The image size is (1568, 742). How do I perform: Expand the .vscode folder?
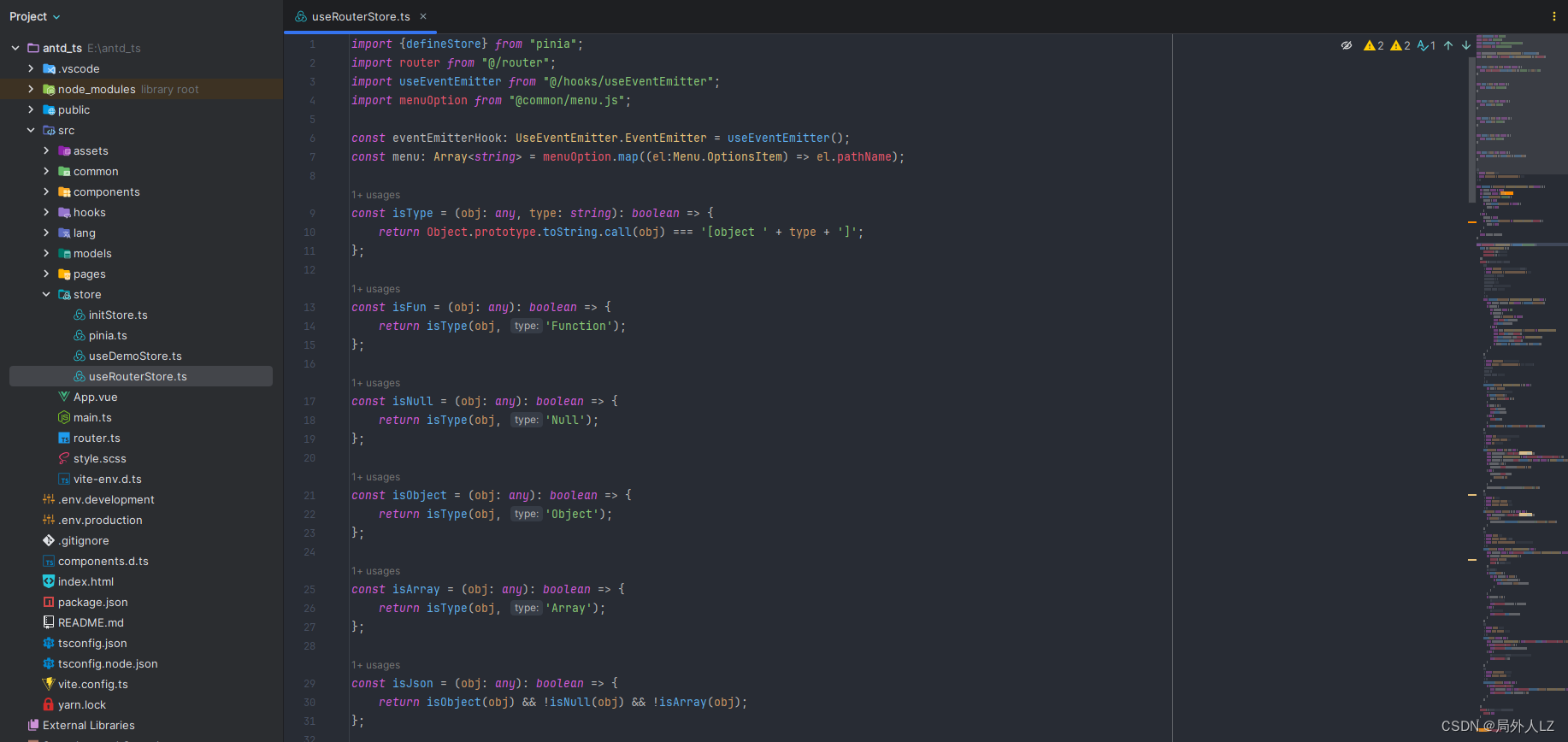tap(31, 68)
